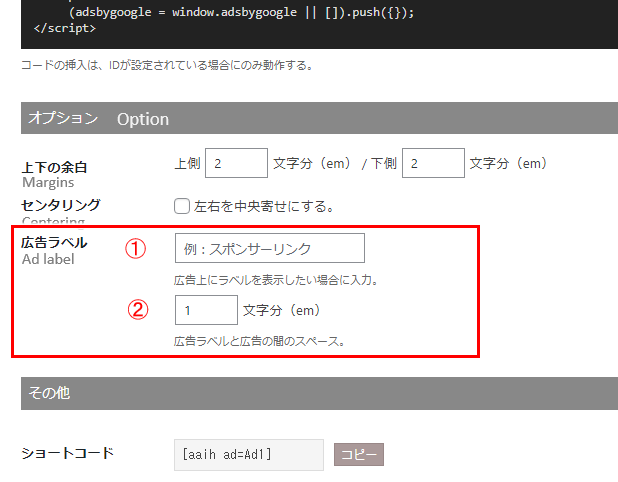Click the closing </script> tag line
This screenshot has height=482, width=618.
65,28
